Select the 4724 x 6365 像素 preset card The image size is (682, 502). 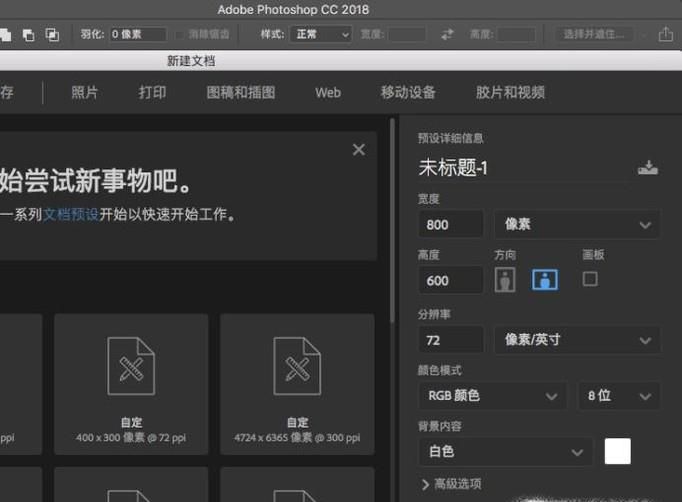pyautogui.click(x=297, y=384)
